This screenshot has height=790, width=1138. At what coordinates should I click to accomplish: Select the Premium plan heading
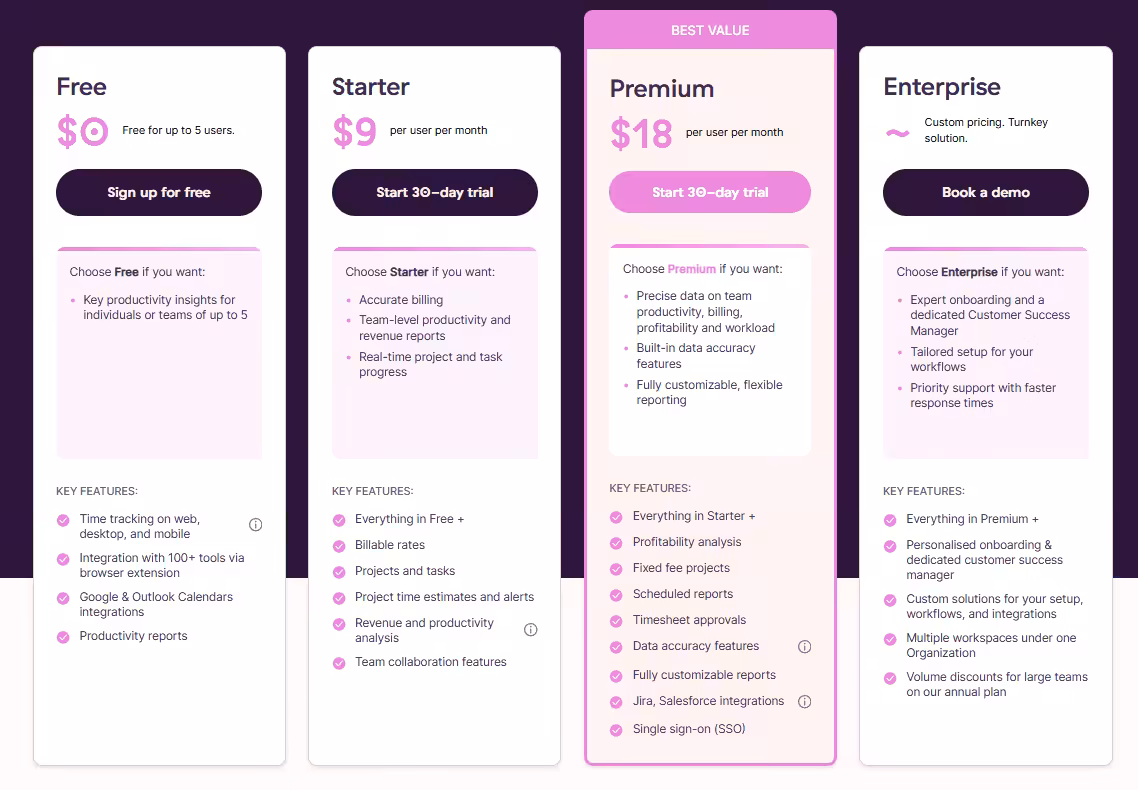(662, 89)
